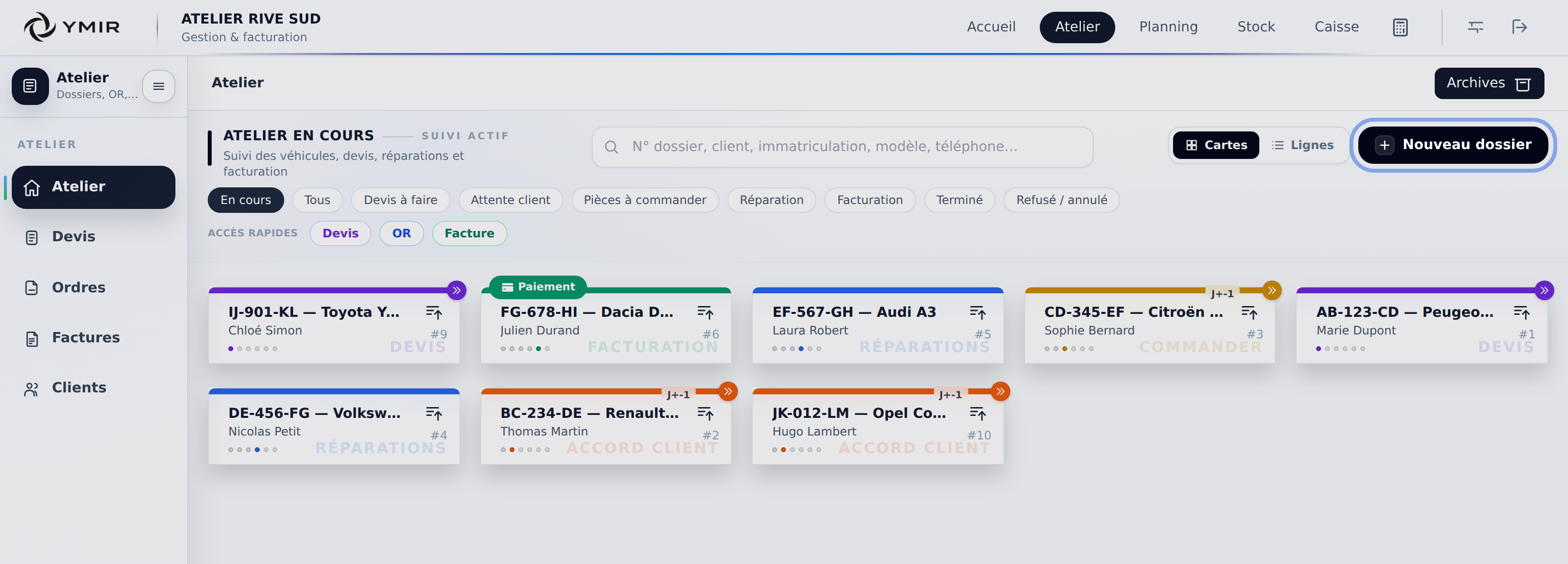Filter by Facturation status
The height and width of the screenshot is (564, 1568).
click(870, 200)
